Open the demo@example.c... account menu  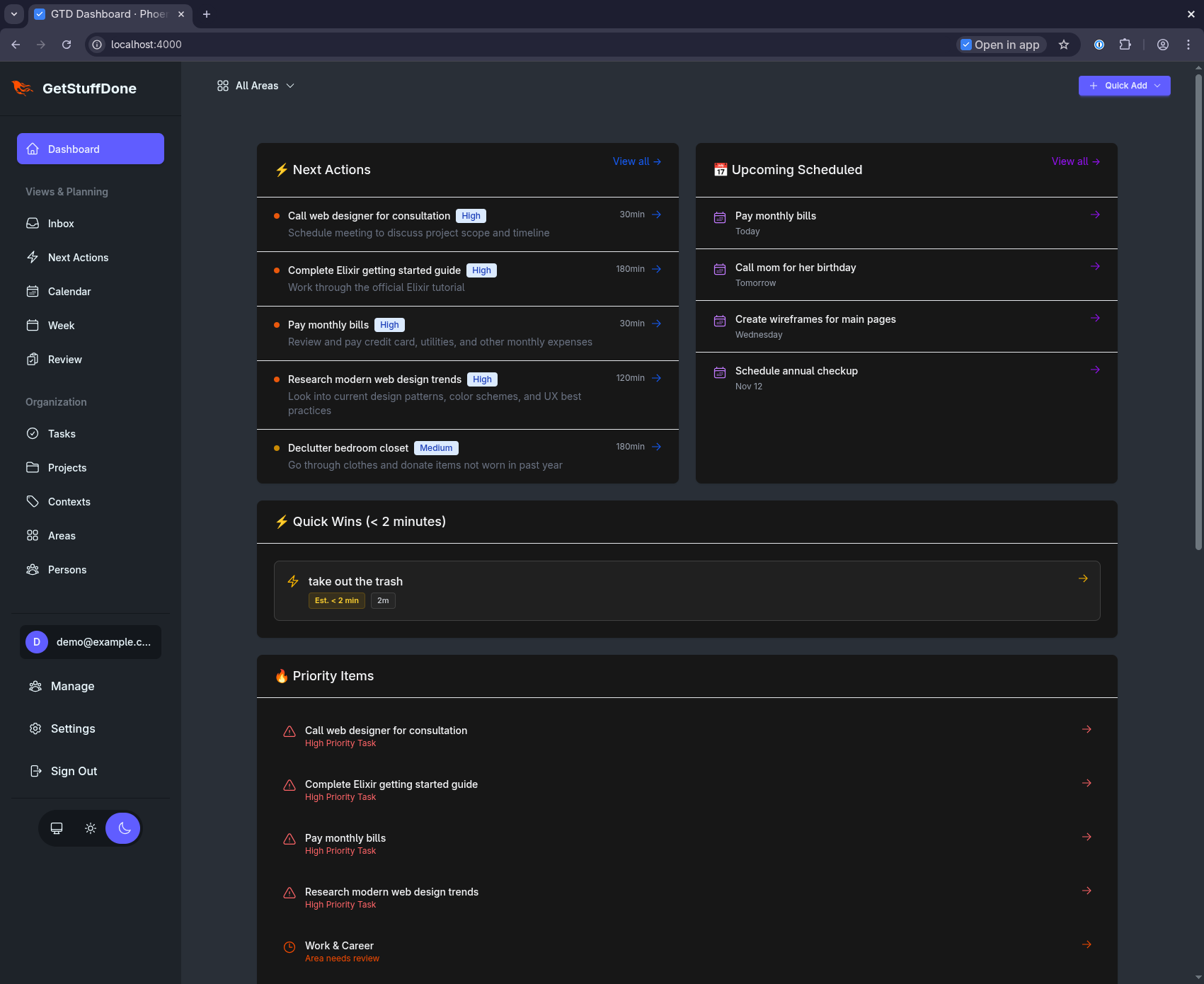click(91, 642)
